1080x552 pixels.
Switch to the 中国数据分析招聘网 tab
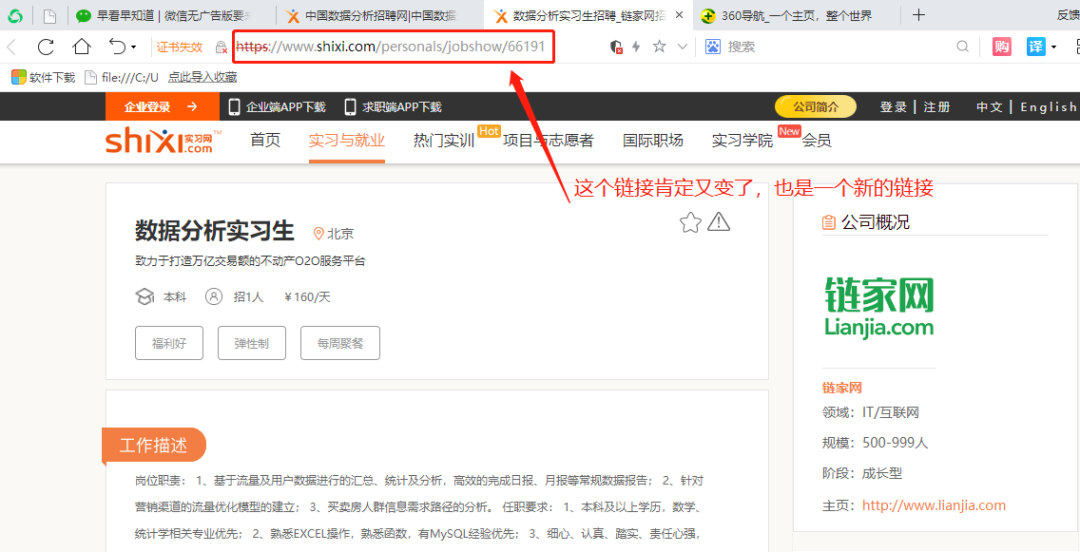tap(380, 15)
